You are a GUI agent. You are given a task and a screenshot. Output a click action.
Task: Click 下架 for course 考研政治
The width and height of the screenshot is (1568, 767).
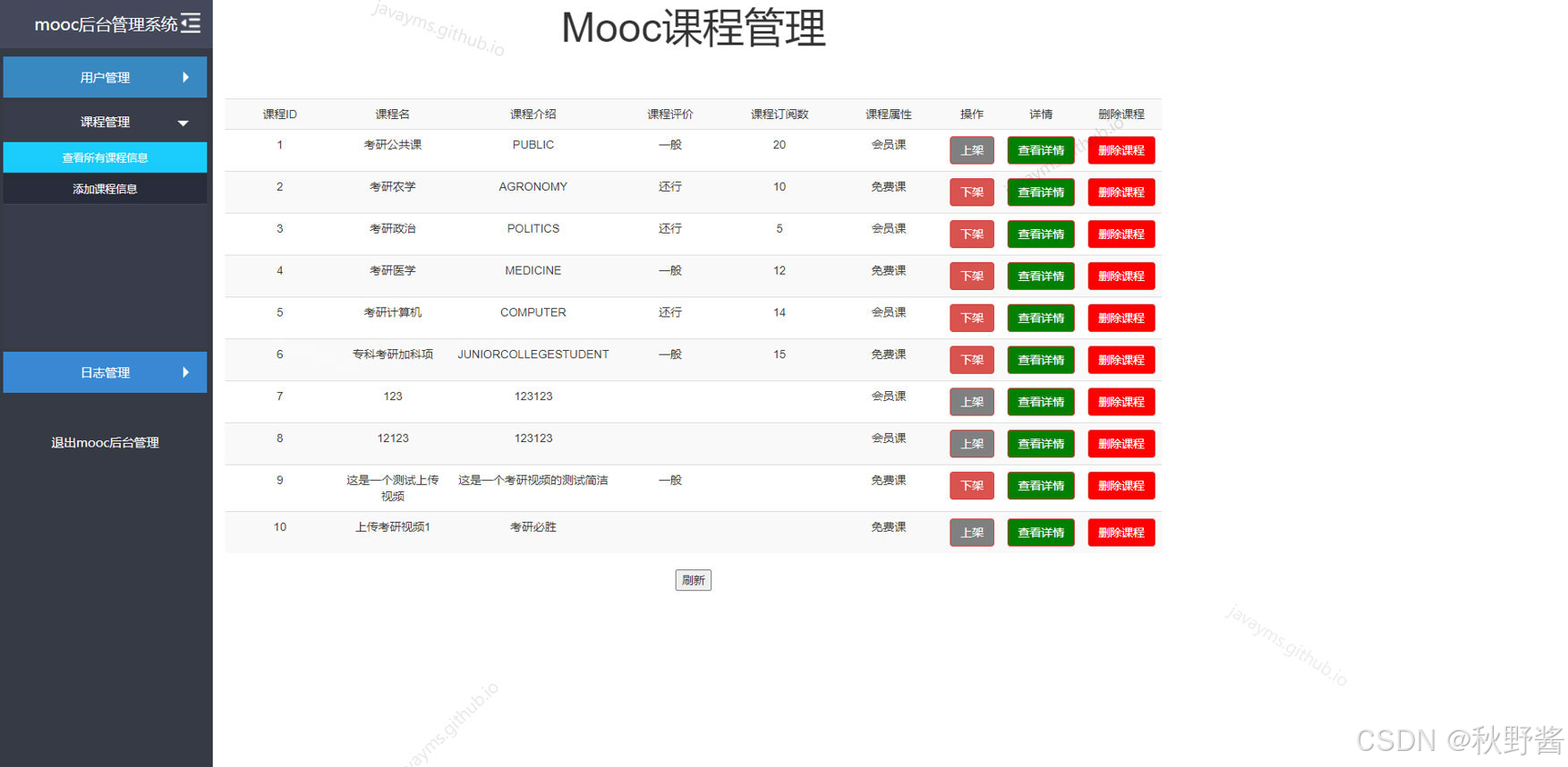(972, 234)
